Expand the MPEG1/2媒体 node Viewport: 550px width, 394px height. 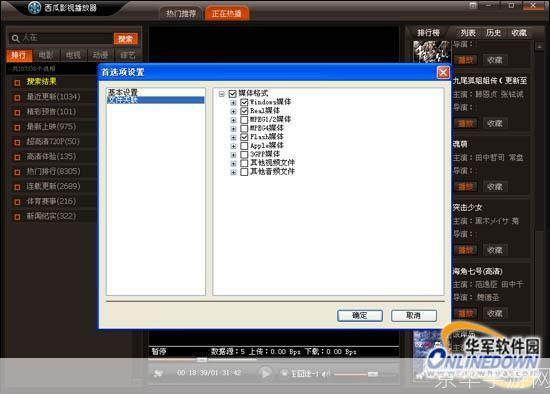coord(233,120)
